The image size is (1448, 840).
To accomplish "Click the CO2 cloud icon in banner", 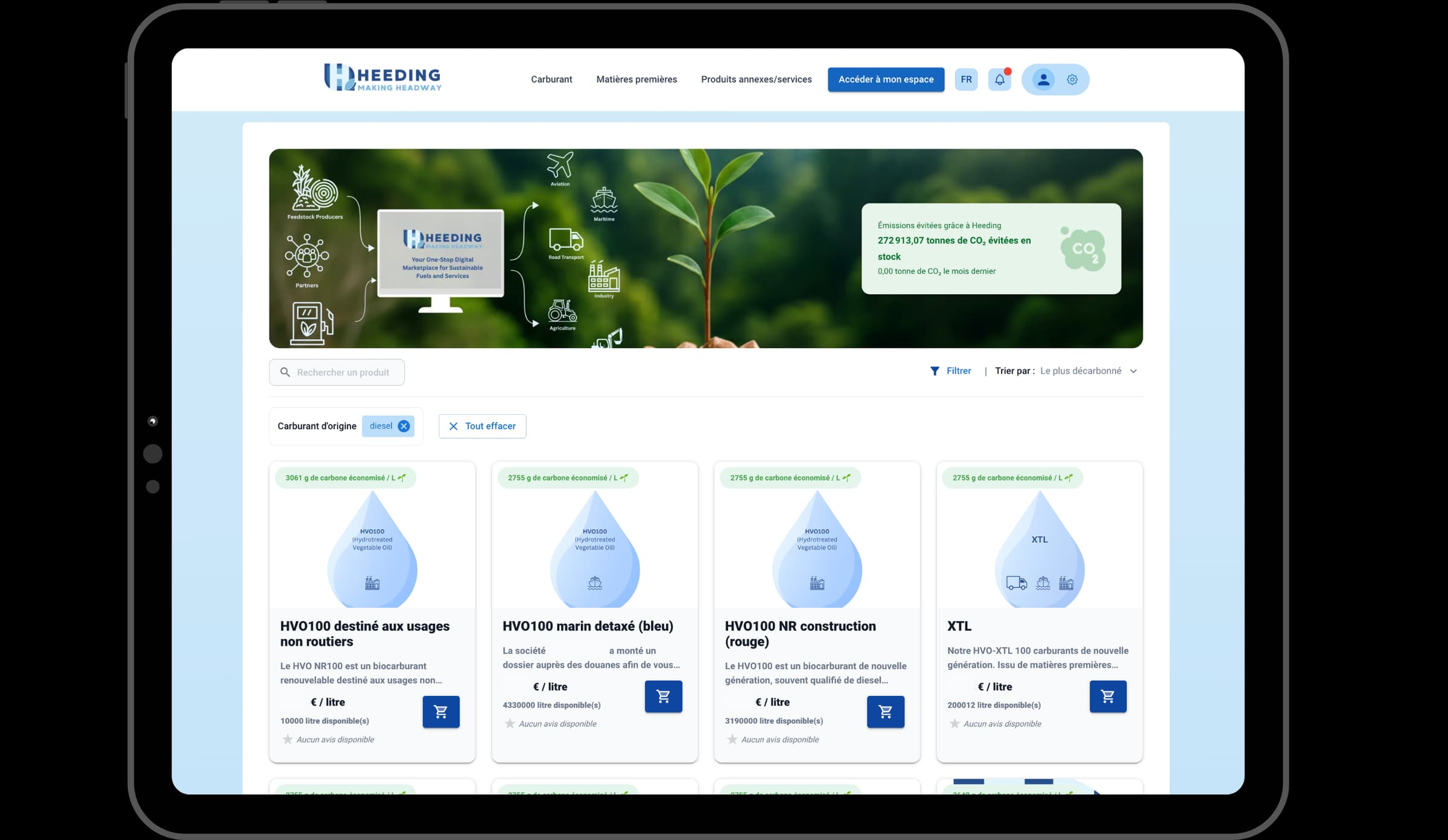I will (1084, 249).
